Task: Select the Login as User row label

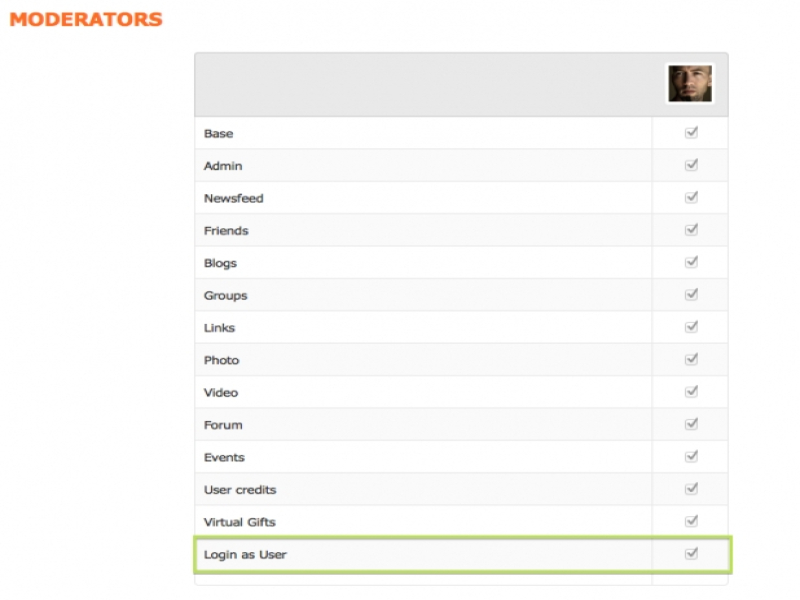Action: click(245, 554)
